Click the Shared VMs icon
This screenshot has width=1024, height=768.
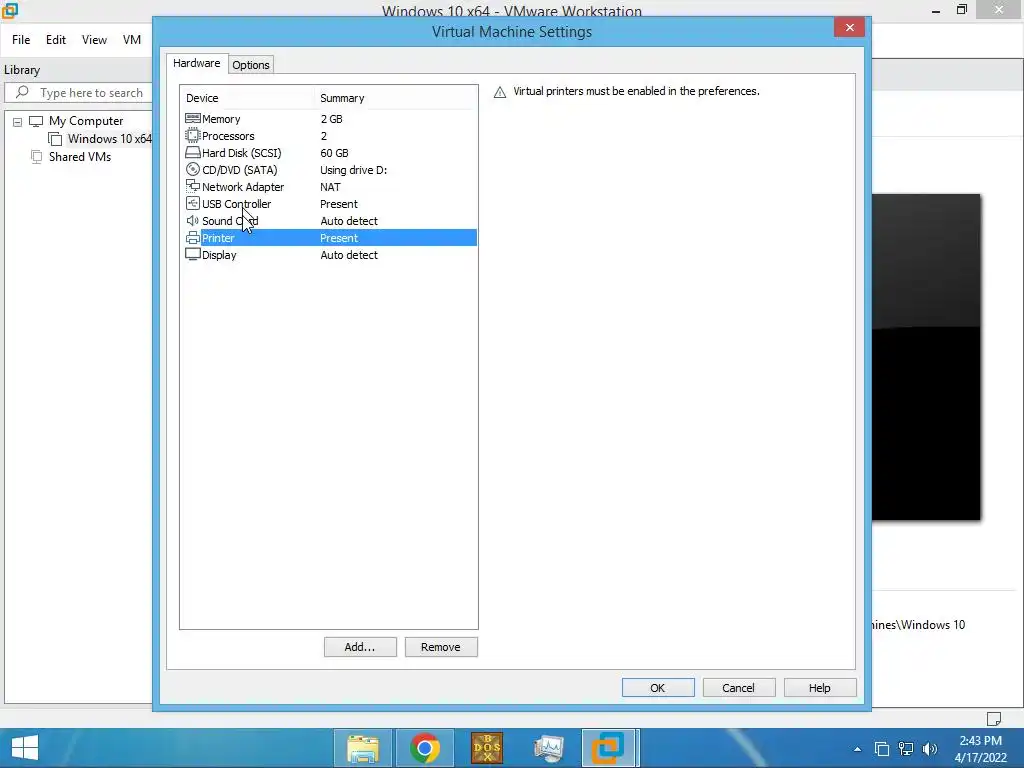[37, 157]
